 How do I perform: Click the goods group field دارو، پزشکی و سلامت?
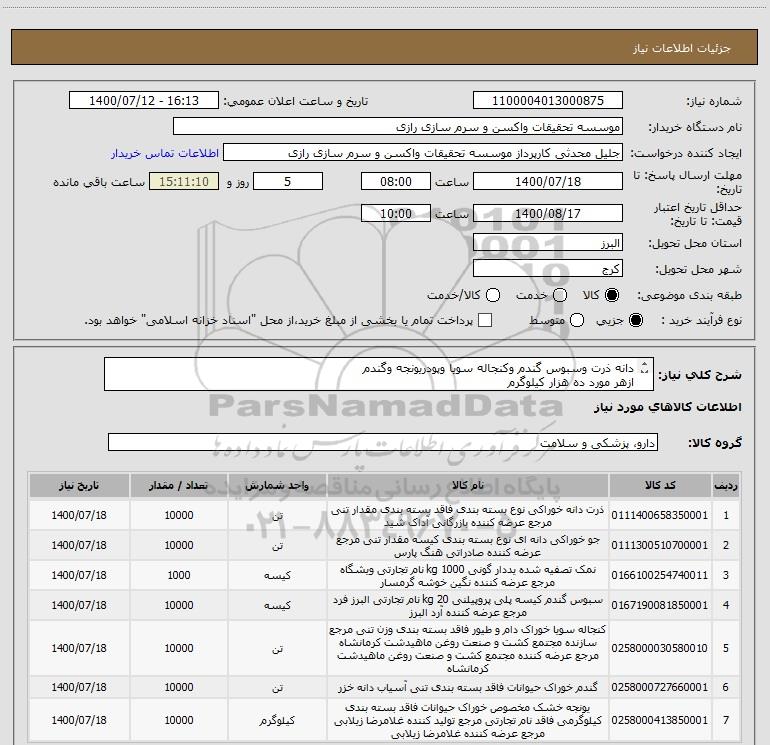(x=383, y=442)
